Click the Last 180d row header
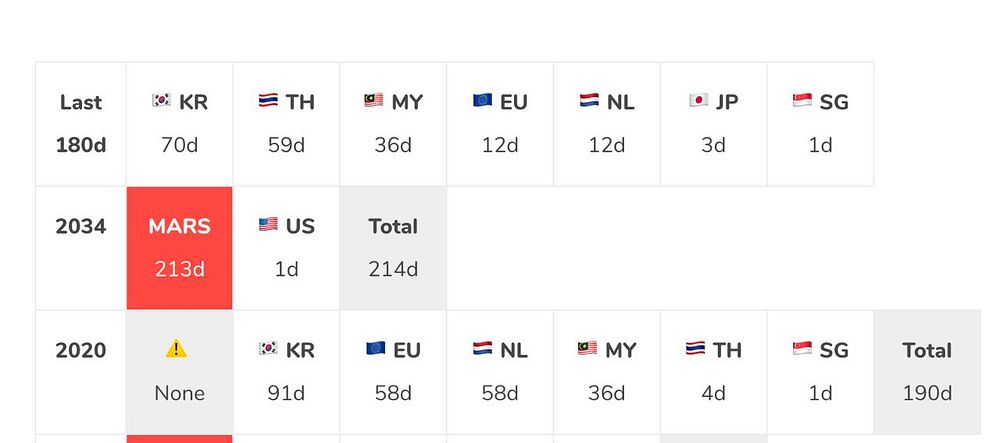Image resolution: width=1000 pixels, height=443 pixels. pyautogui.click(x=81, y=124)
